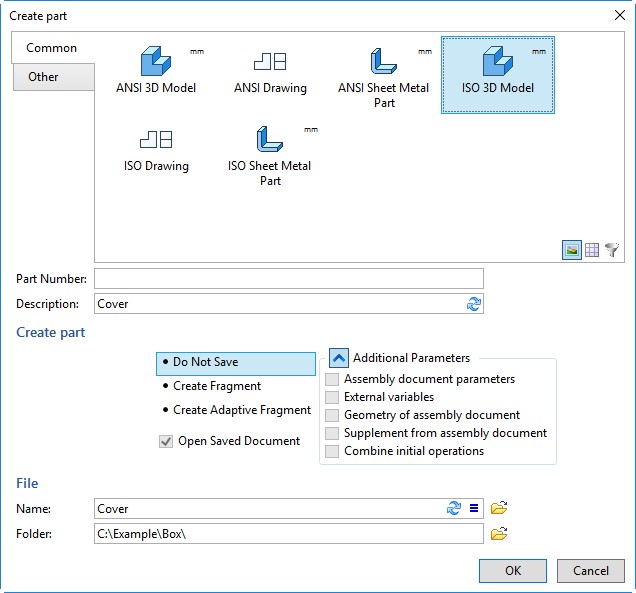Browse for folder using the folder icon
Screen dimensions: 636x593
(499, 534)
